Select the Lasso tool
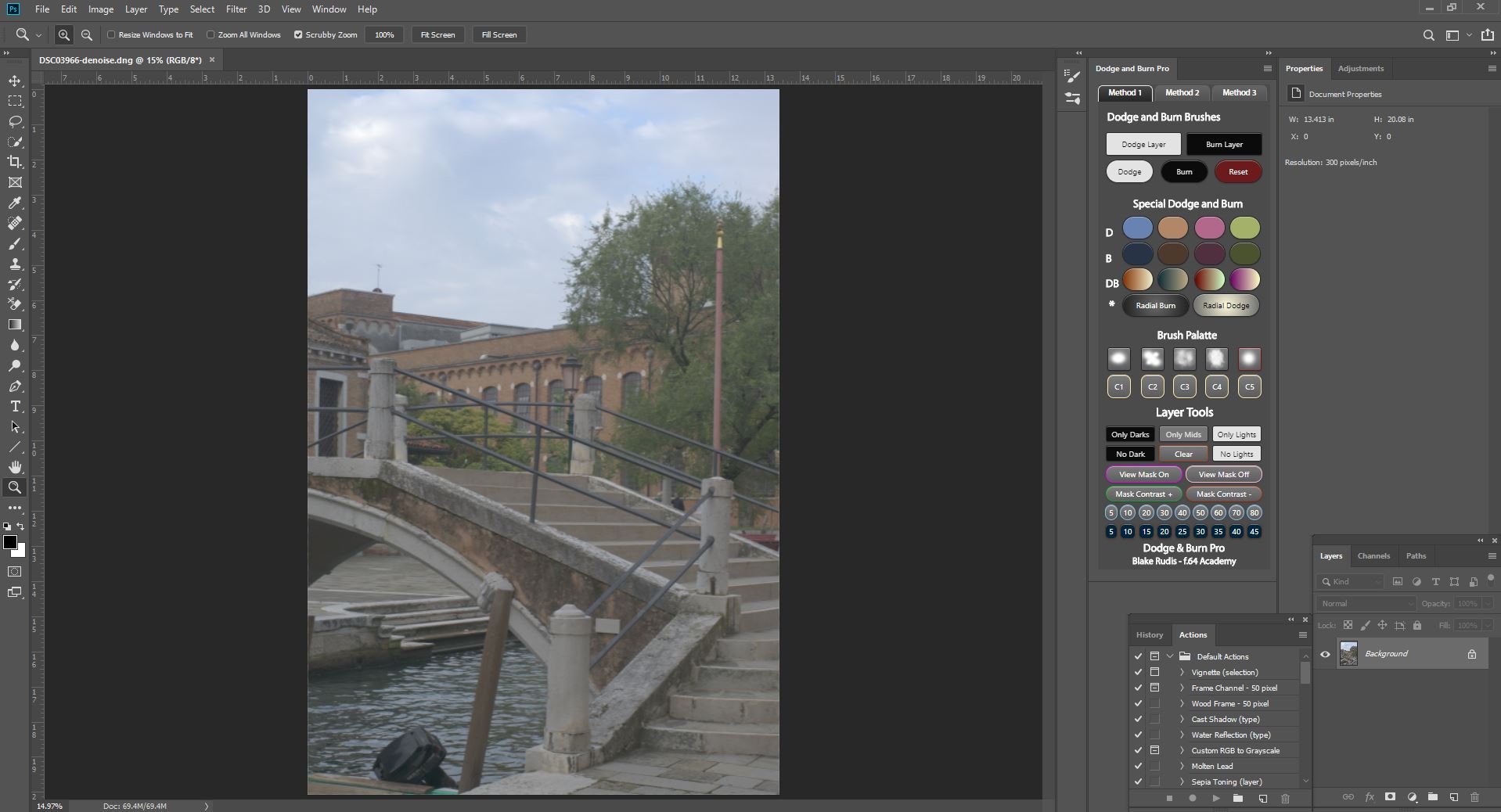1501x812 pixels. [15, 122]
